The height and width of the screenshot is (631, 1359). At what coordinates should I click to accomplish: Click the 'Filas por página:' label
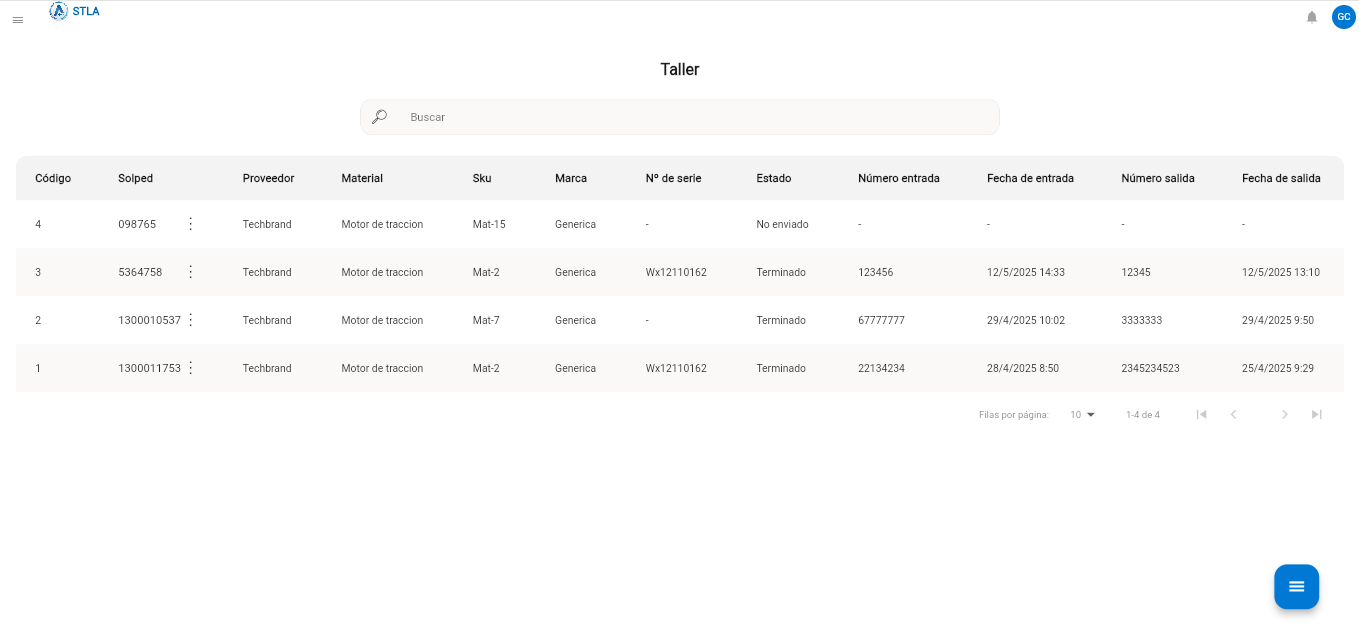pyautogui.click(x=1014, y=414)
